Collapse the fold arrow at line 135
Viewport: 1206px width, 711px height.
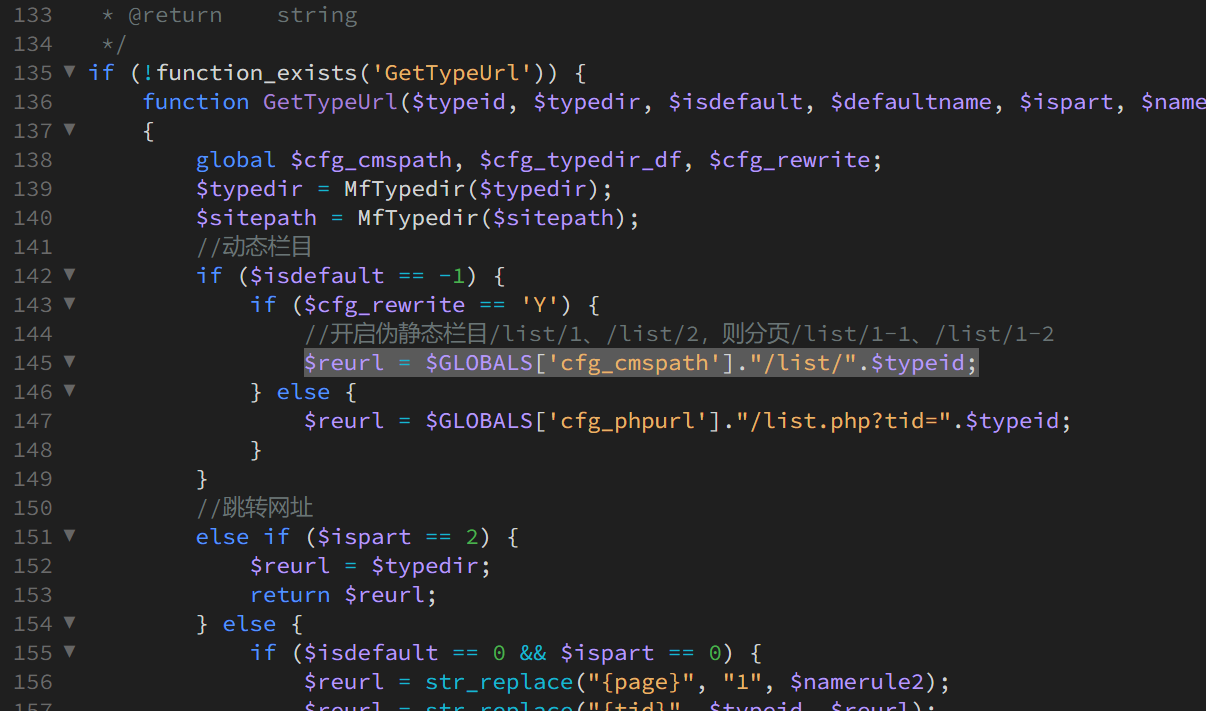pos(69,71)
